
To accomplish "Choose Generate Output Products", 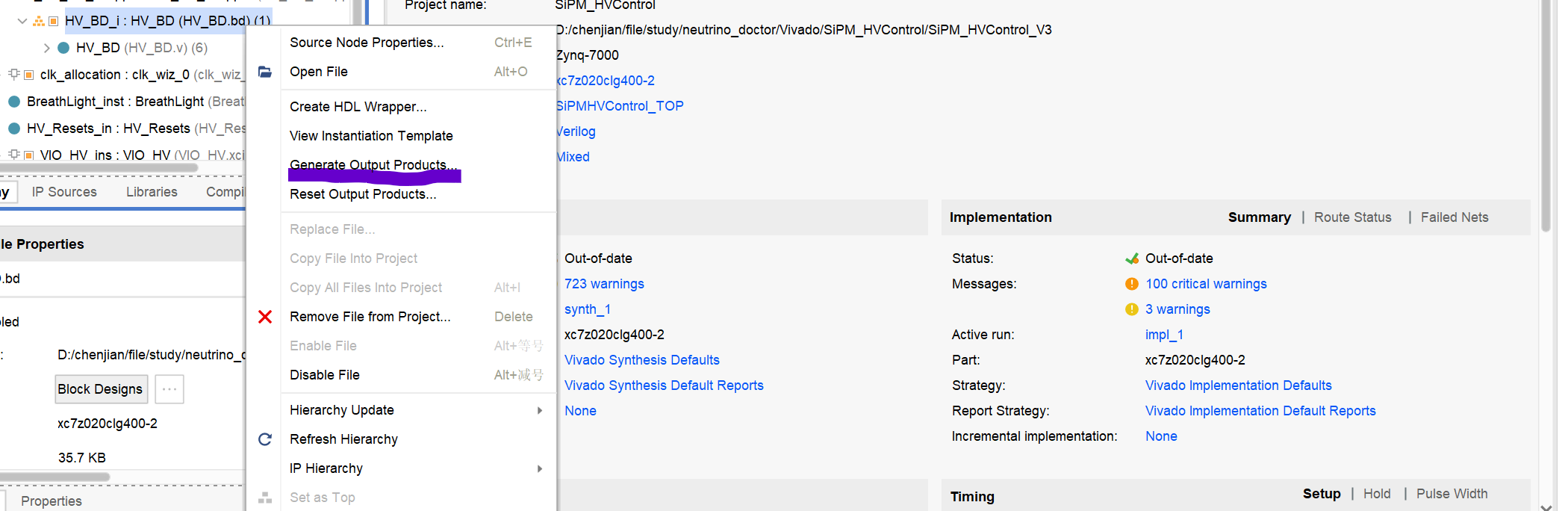I will [x=418, y=165].
